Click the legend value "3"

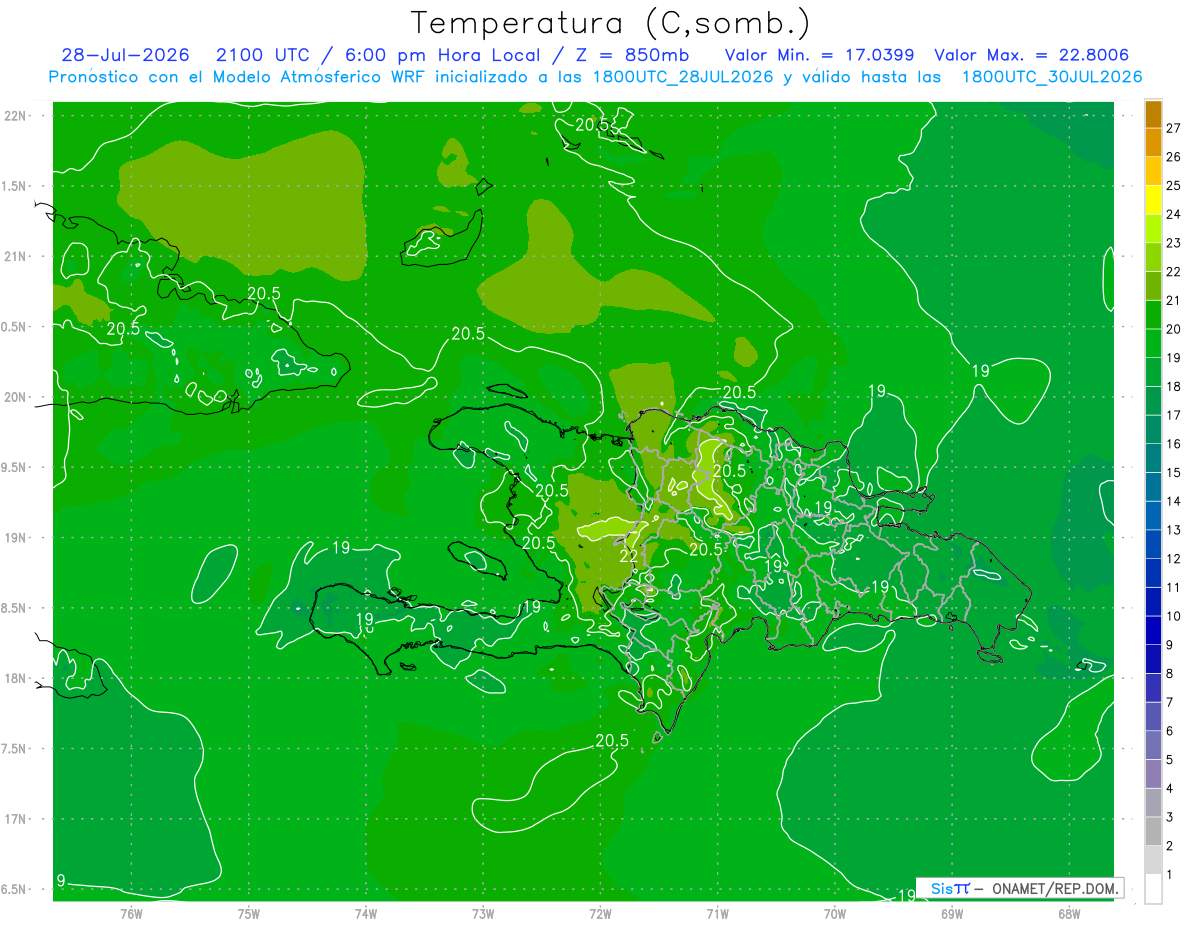pyautogui.click(x=1170, y=817)
